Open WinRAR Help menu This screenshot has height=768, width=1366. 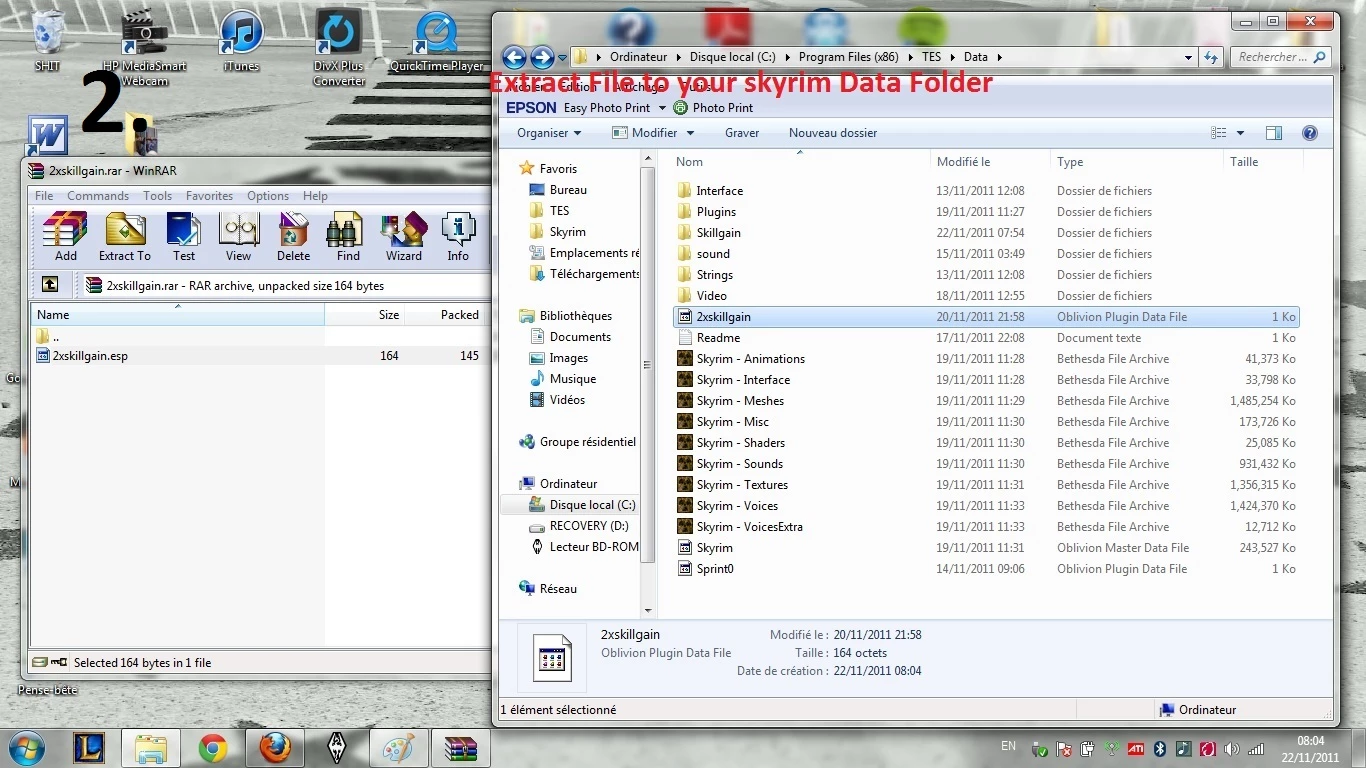click(315, 196)
